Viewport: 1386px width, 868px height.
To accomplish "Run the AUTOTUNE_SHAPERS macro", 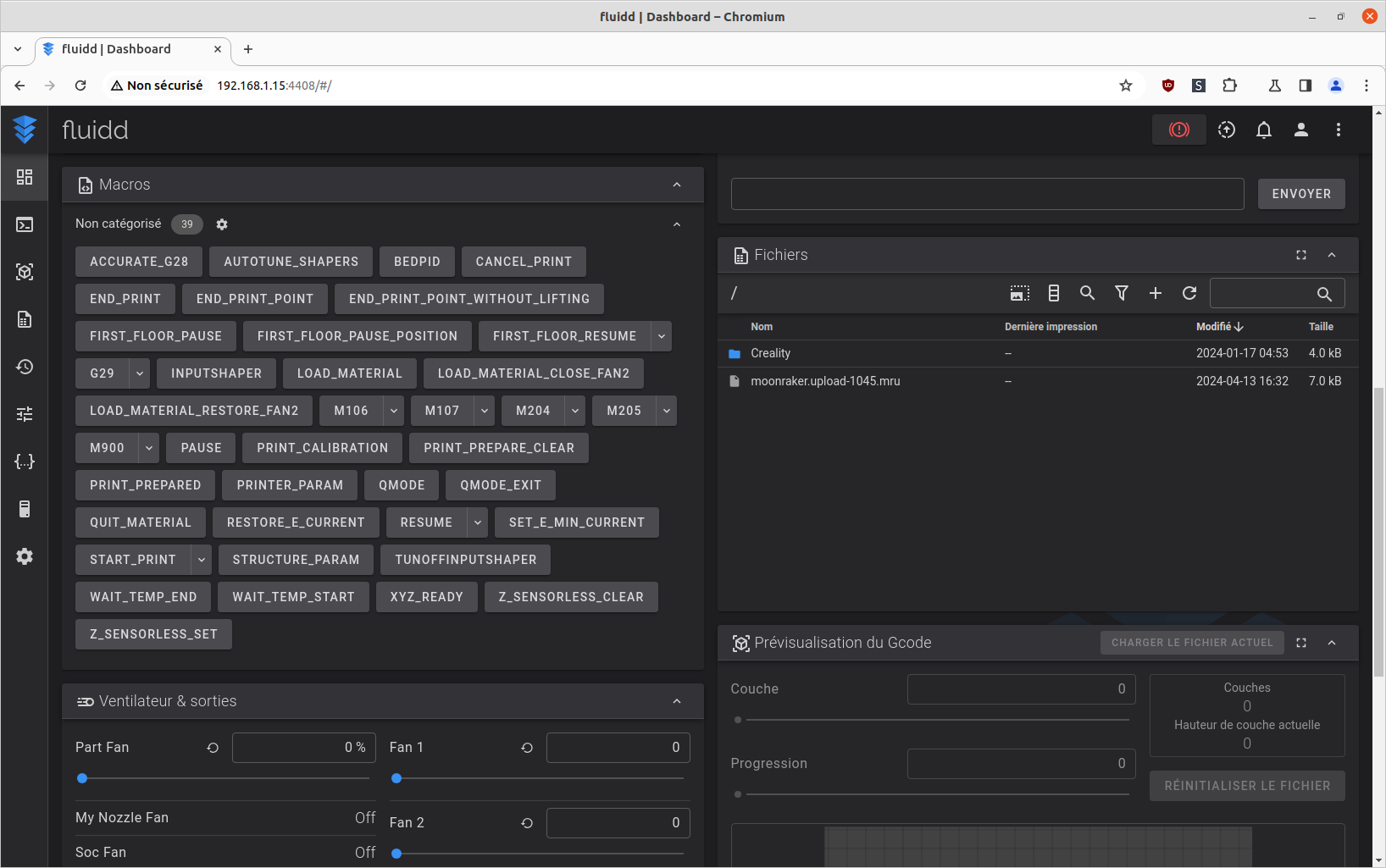I will point(291,262).
